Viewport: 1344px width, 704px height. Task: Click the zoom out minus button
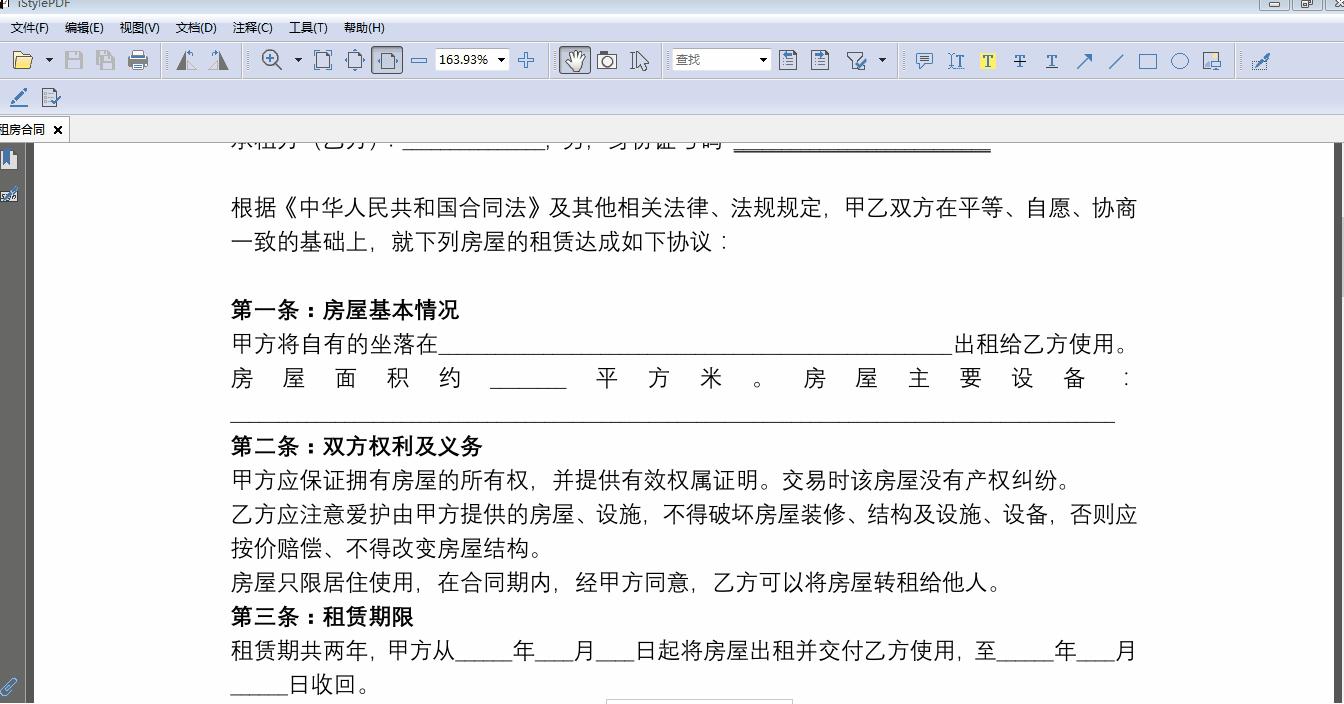pyautogui.click(x=419, y=60)
